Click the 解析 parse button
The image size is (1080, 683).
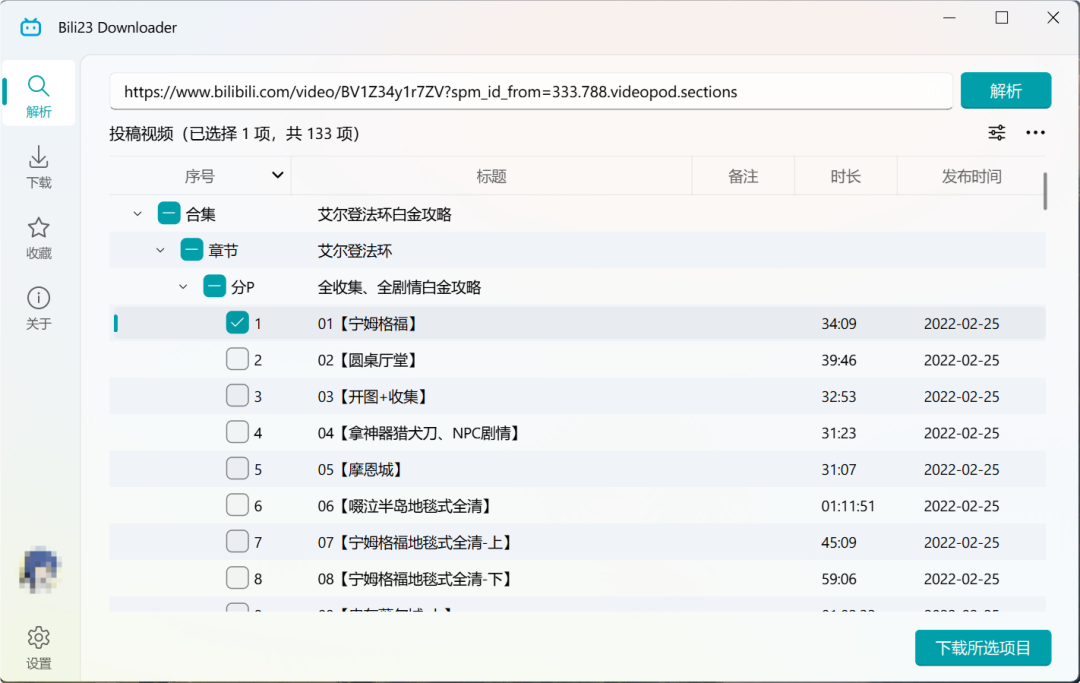(1006, 91)
